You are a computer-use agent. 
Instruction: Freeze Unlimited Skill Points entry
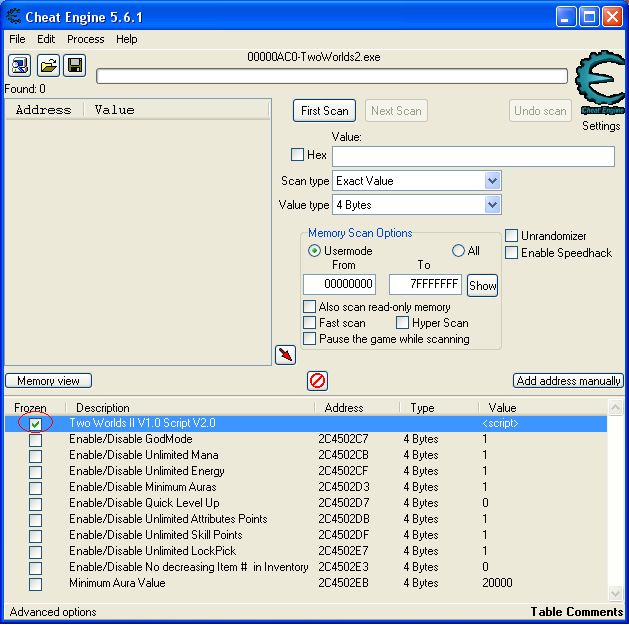35,536
